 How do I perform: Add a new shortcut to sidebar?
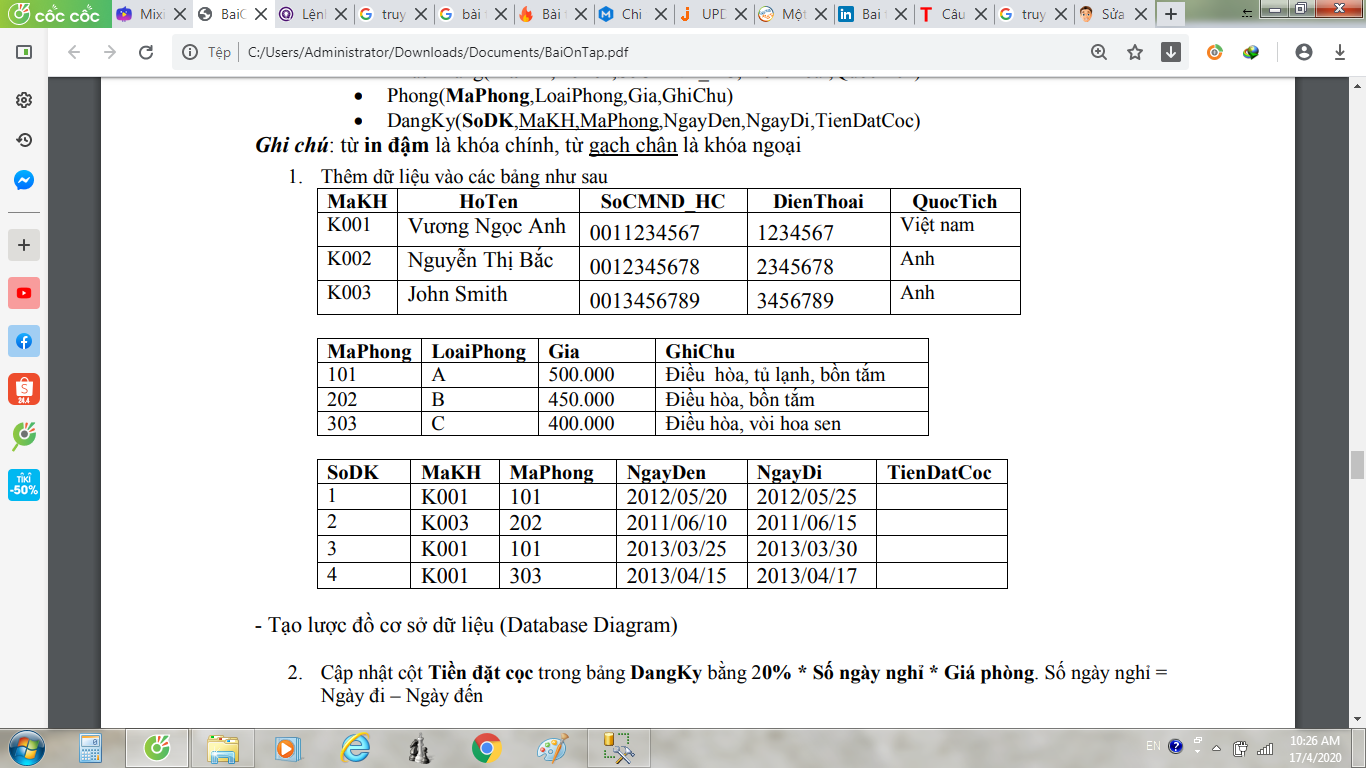(24, 245)
